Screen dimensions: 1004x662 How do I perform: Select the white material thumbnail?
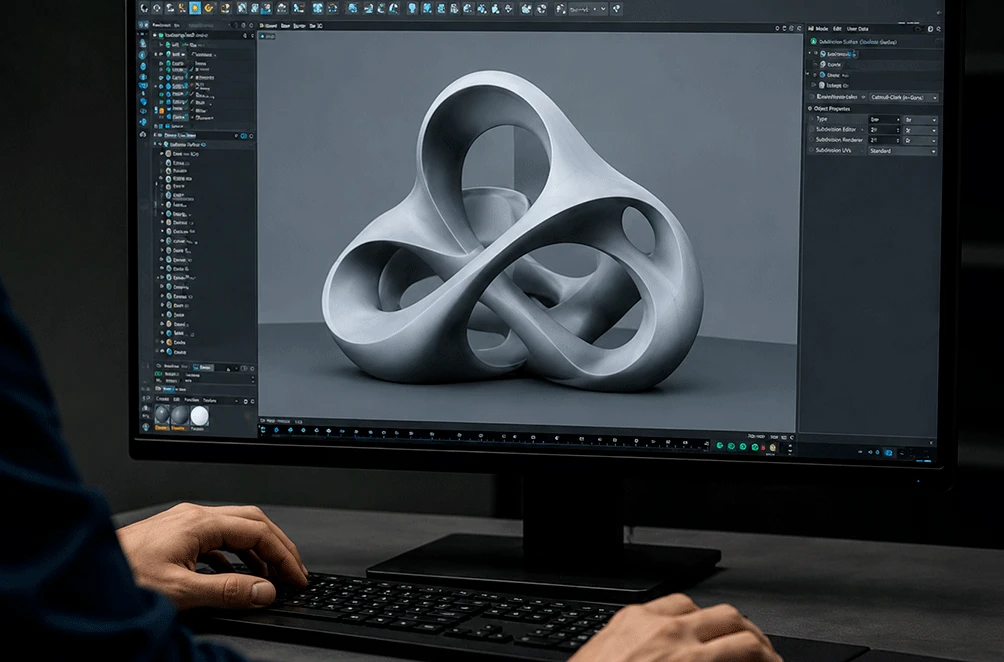pyautogui.click(x=200, y=416)
